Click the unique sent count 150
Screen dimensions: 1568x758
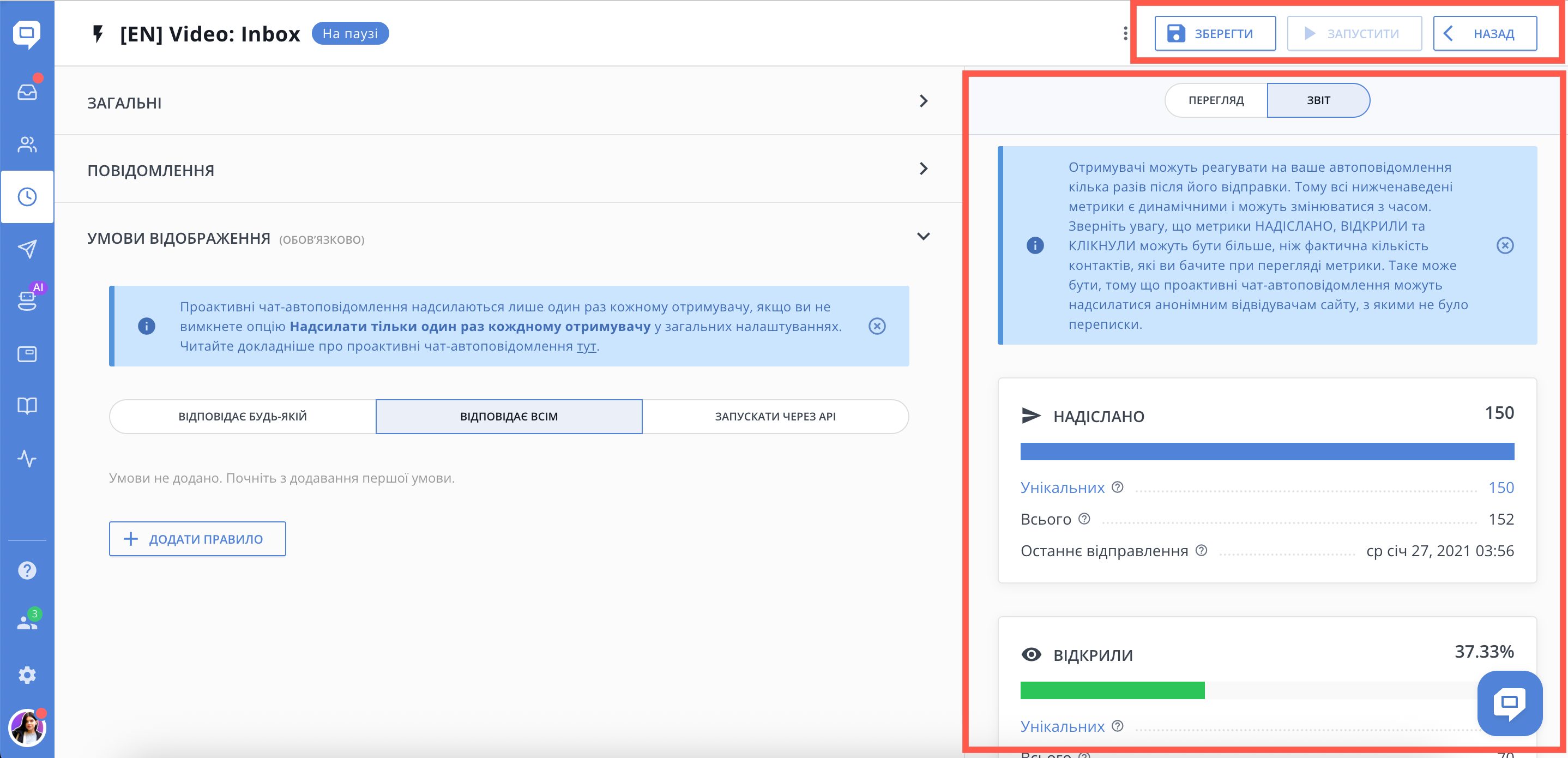click(1501, 488)
